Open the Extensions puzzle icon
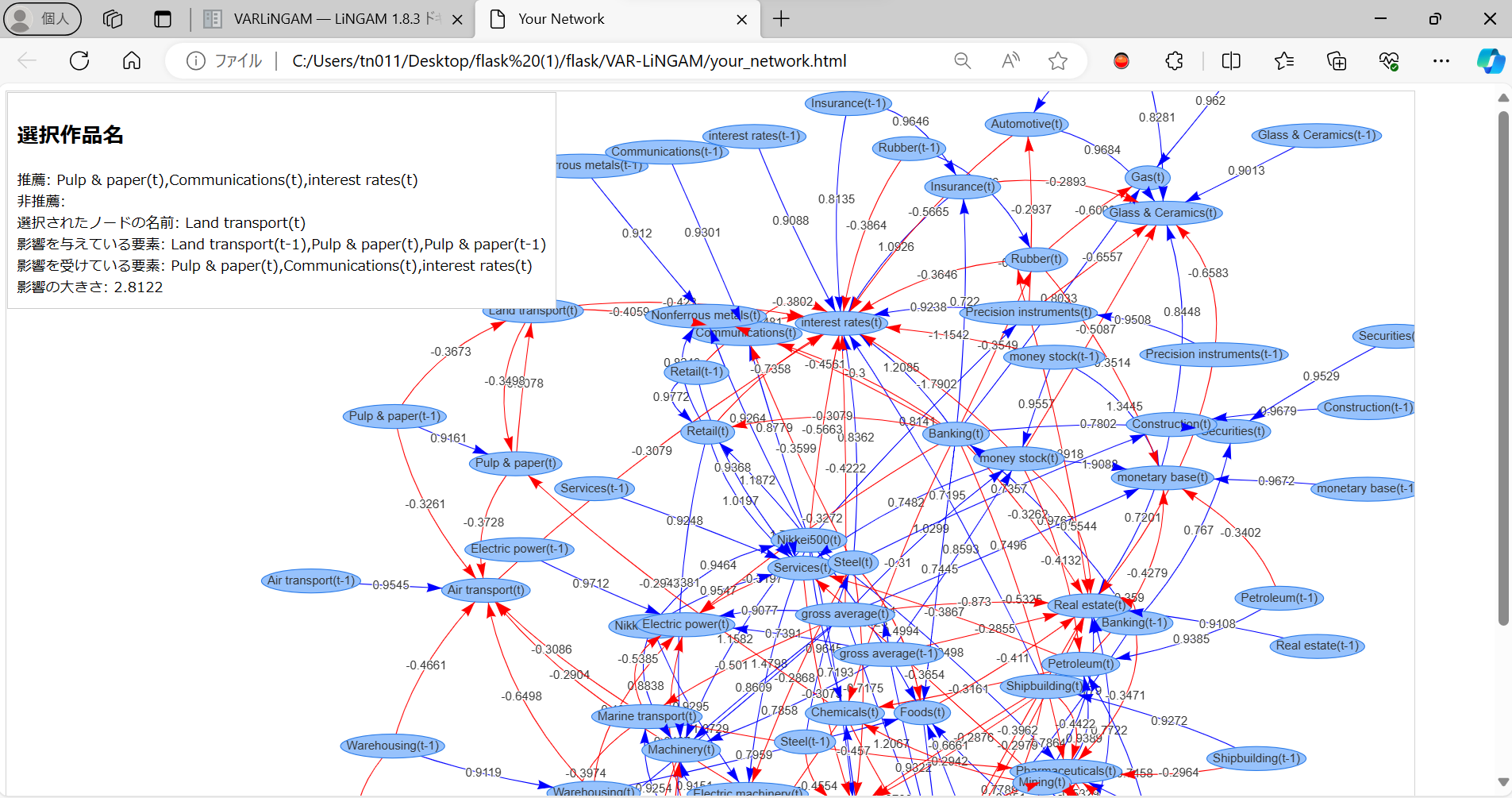The height and width of the screenshot is (798, 1512). pyautogui.click(x=1173, y=60)
